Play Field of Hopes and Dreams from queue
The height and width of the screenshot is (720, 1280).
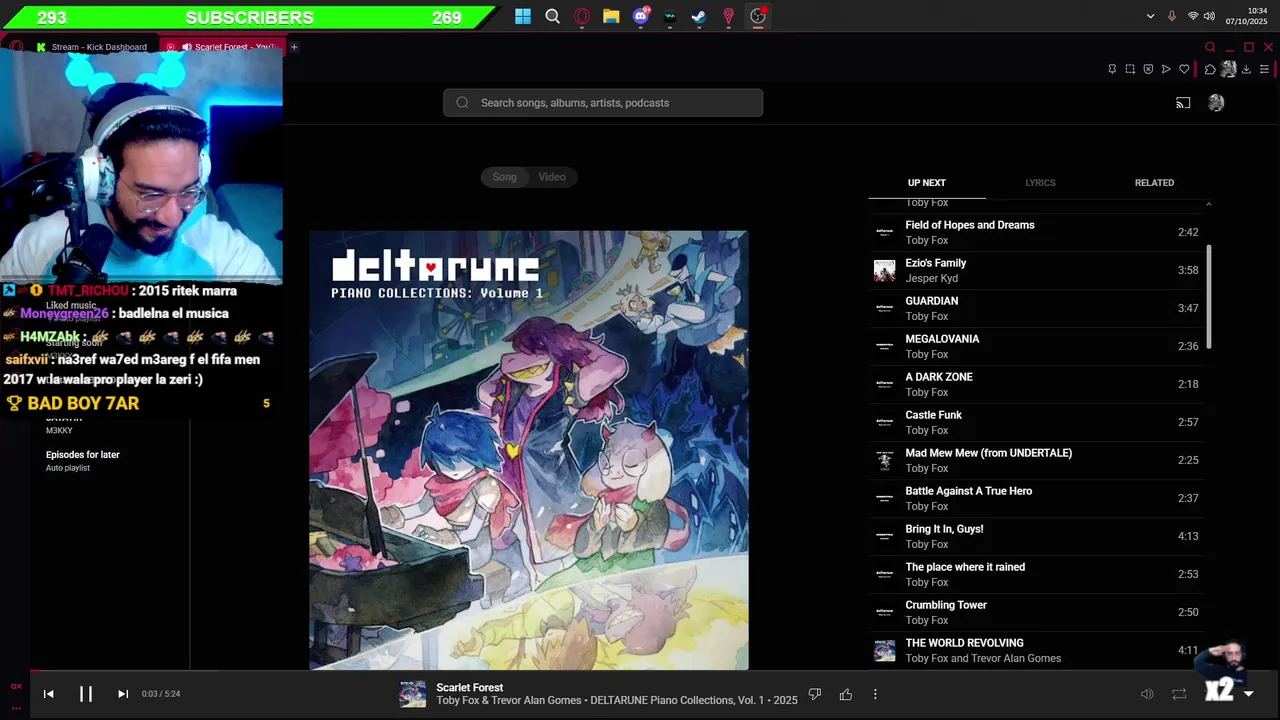(x=1036, y=232)
